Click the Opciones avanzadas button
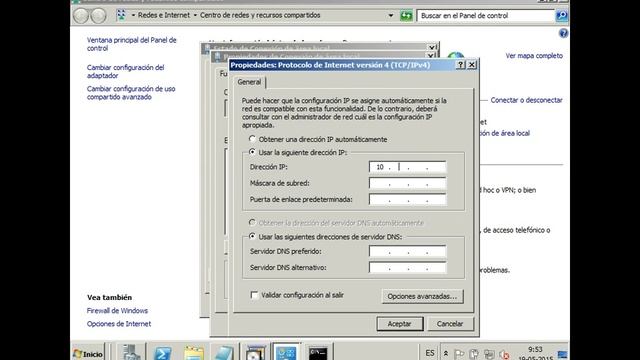Image resolution: width=640 pixels, height=360 pixels. pyautogui.click(x=422, y=296)
